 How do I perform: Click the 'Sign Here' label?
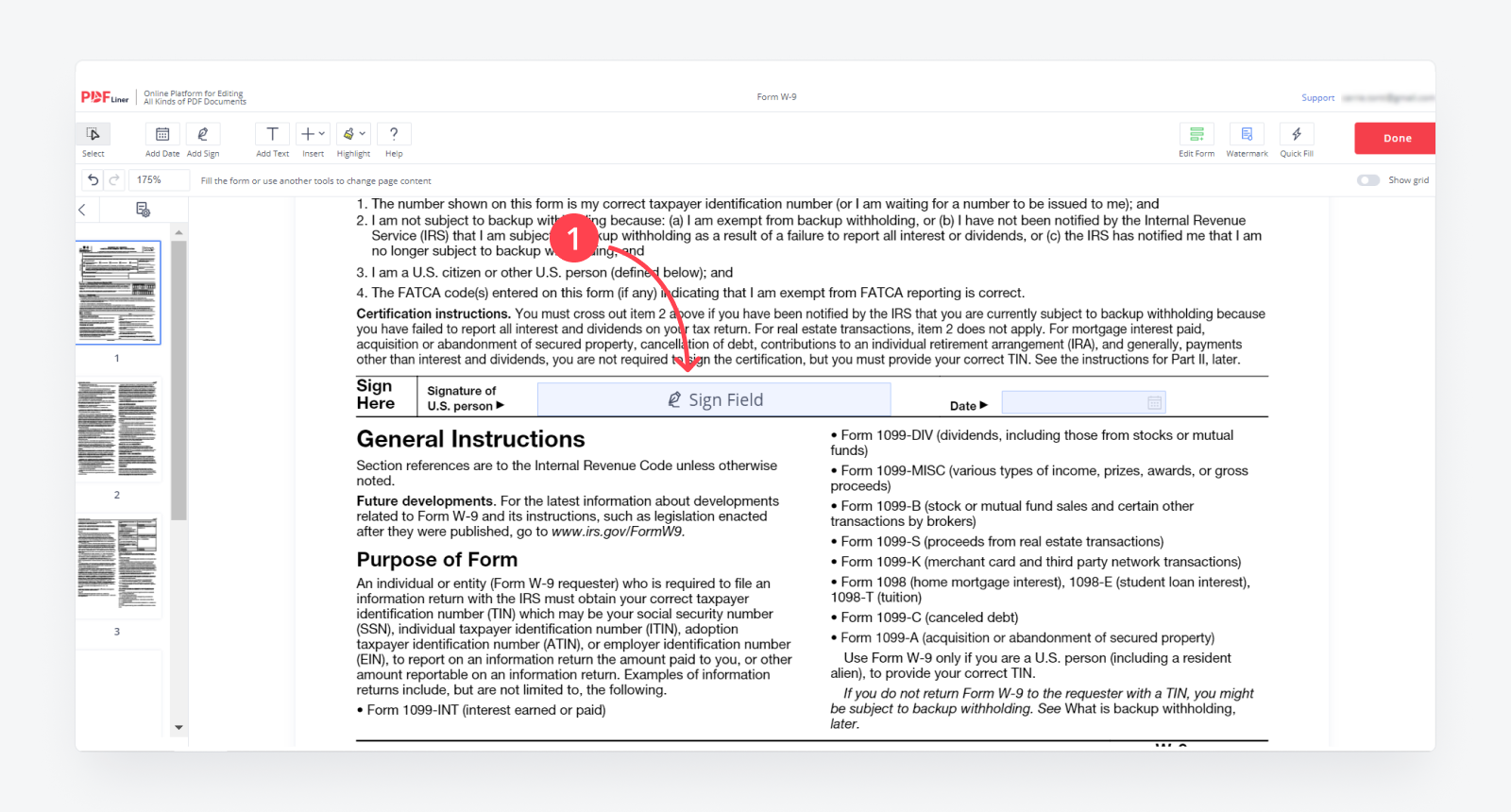coord(376,395)
